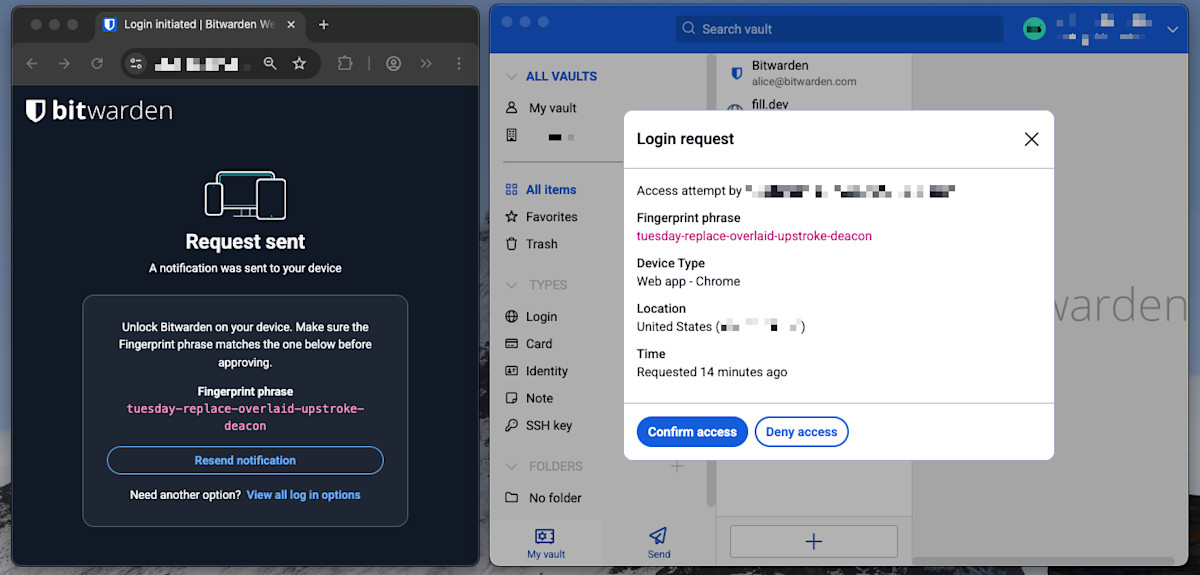Click the add new item plus button
Screen dimensions: 1200x575
point(813,541)
